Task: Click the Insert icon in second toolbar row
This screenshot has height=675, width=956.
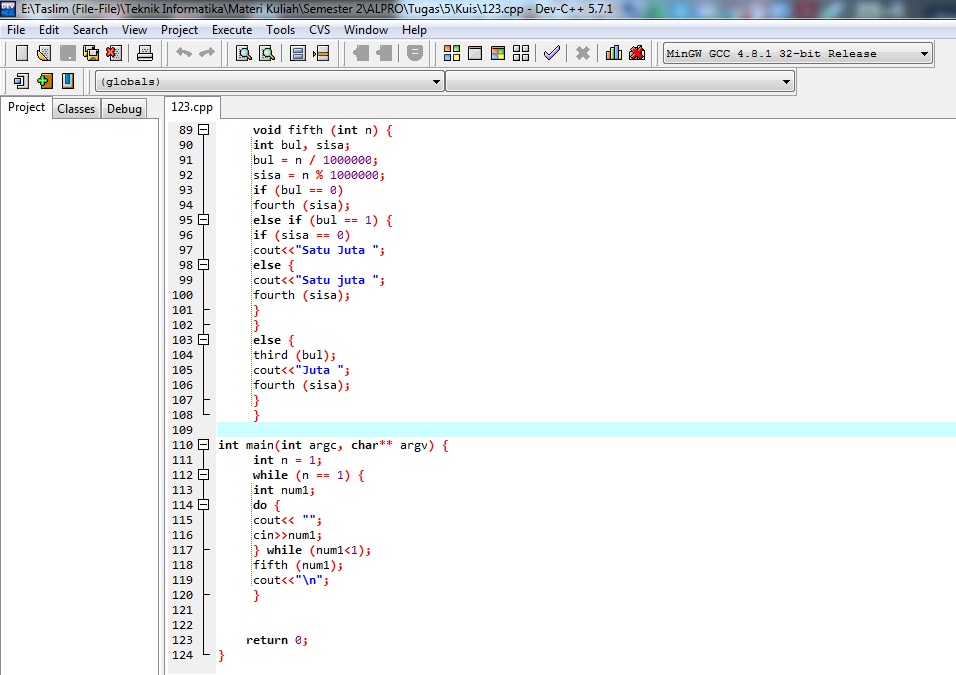Action: pos(21,80)
